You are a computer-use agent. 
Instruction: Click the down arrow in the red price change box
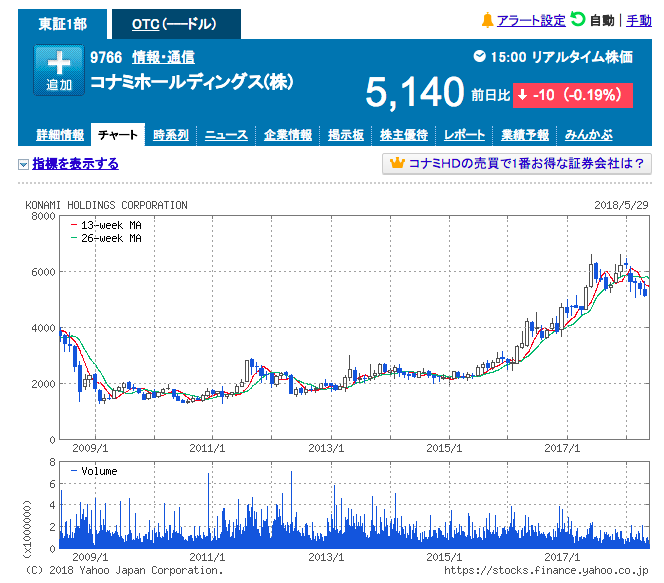click(523, 95)
